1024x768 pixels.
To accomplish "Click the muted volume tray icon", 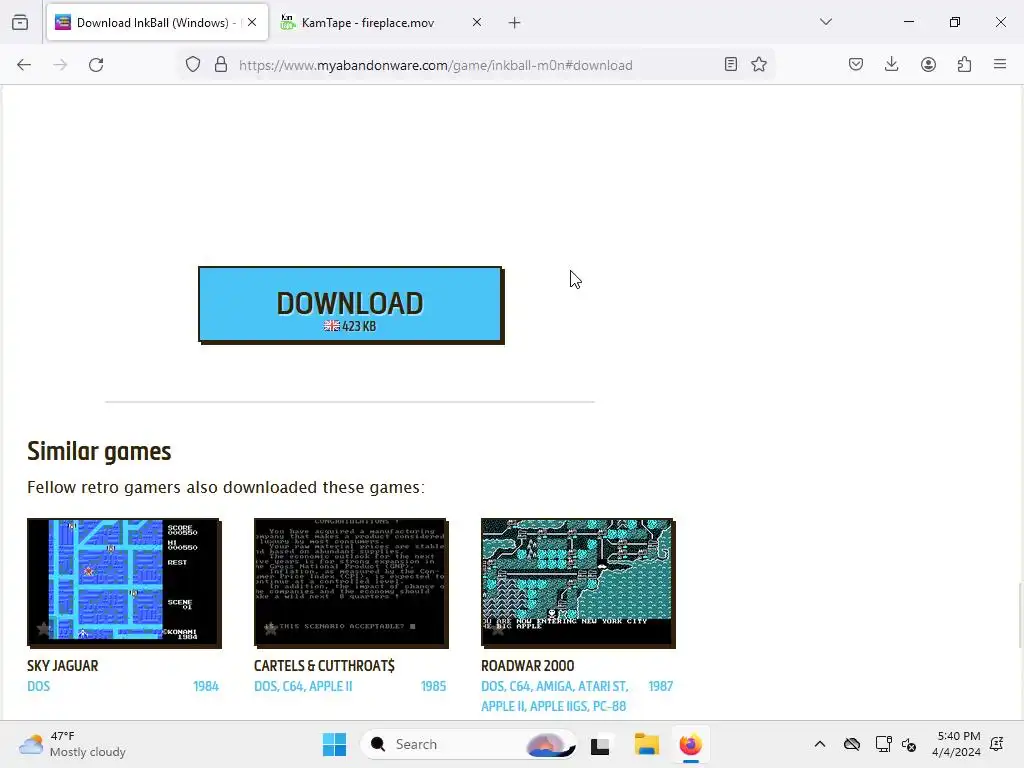I will coord(909,744).
